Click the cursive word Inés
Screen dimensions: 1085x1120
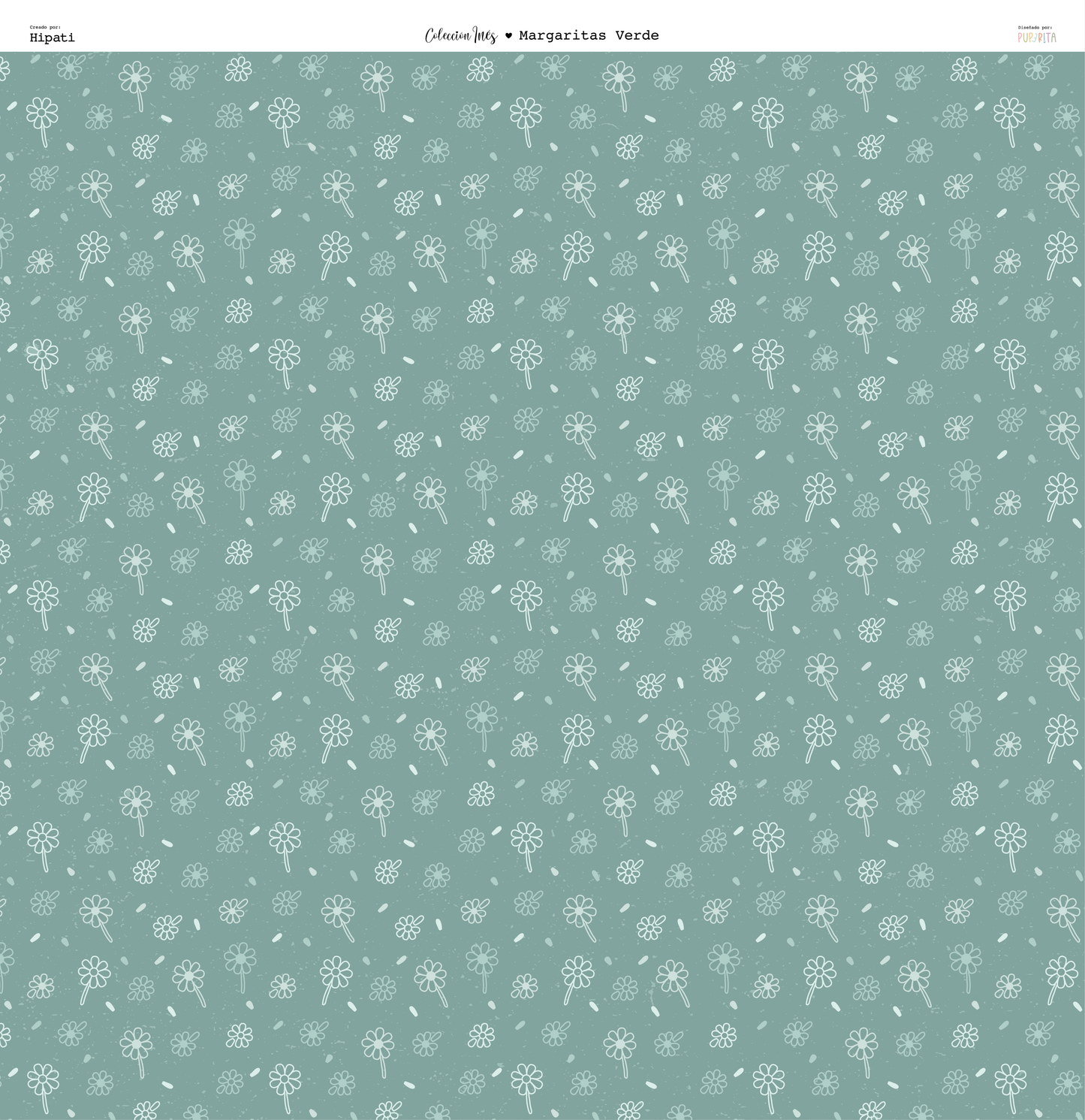tap(484, 35)
